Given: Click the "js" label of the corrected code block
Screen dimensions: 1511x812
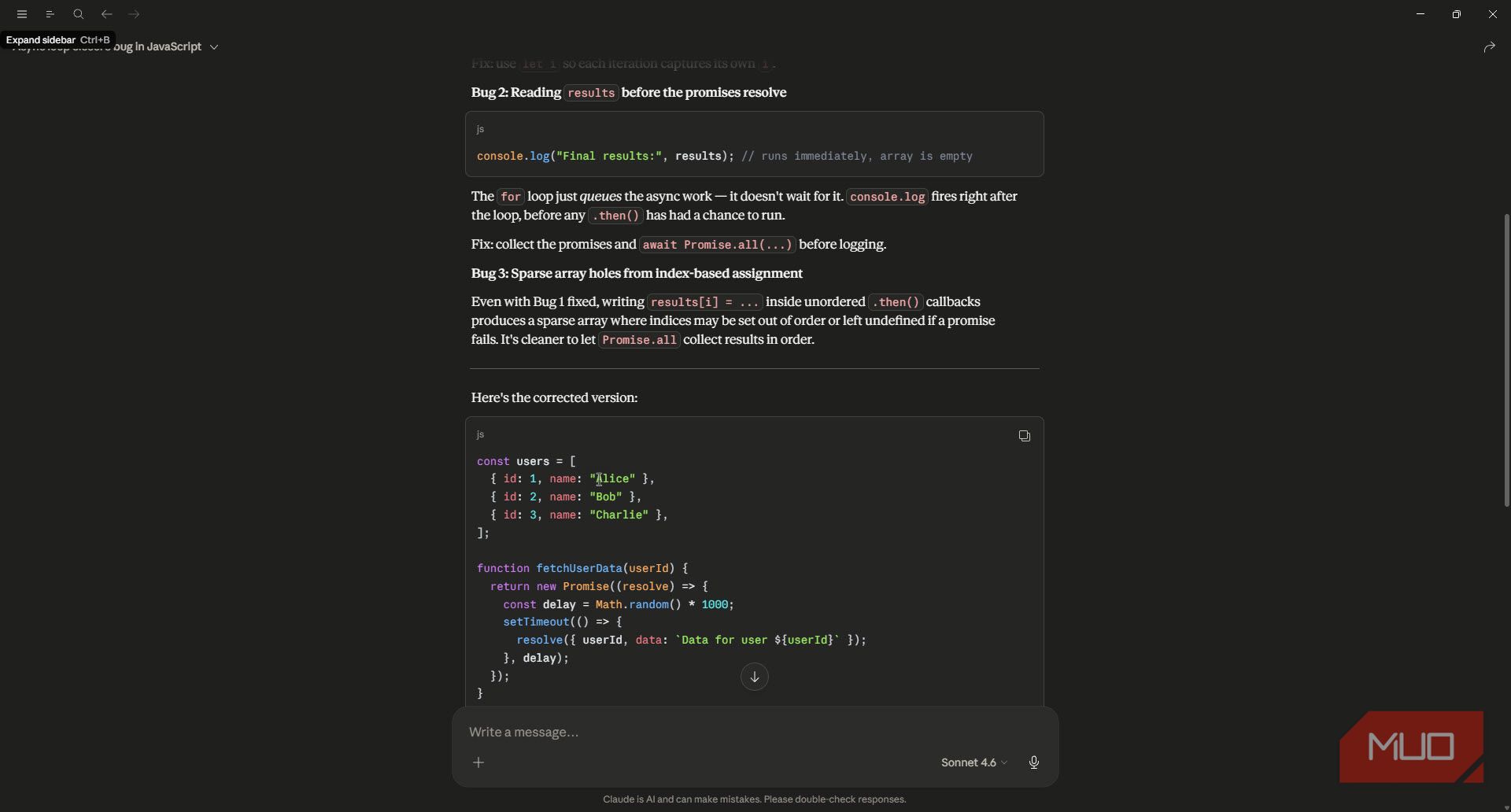Looking at the screenshot, I should coord(480,434).
